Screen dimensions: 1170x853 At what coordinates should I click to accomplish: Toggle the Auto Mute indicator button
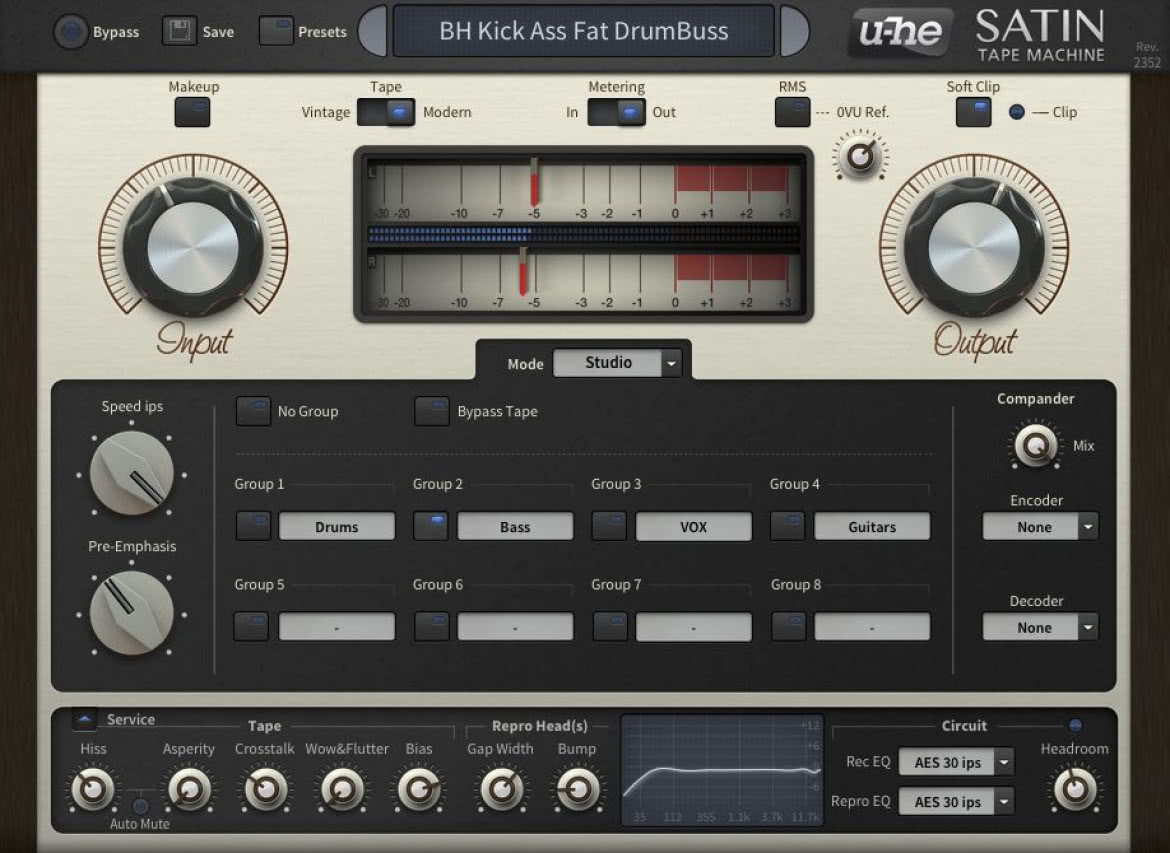pos(140,806)
